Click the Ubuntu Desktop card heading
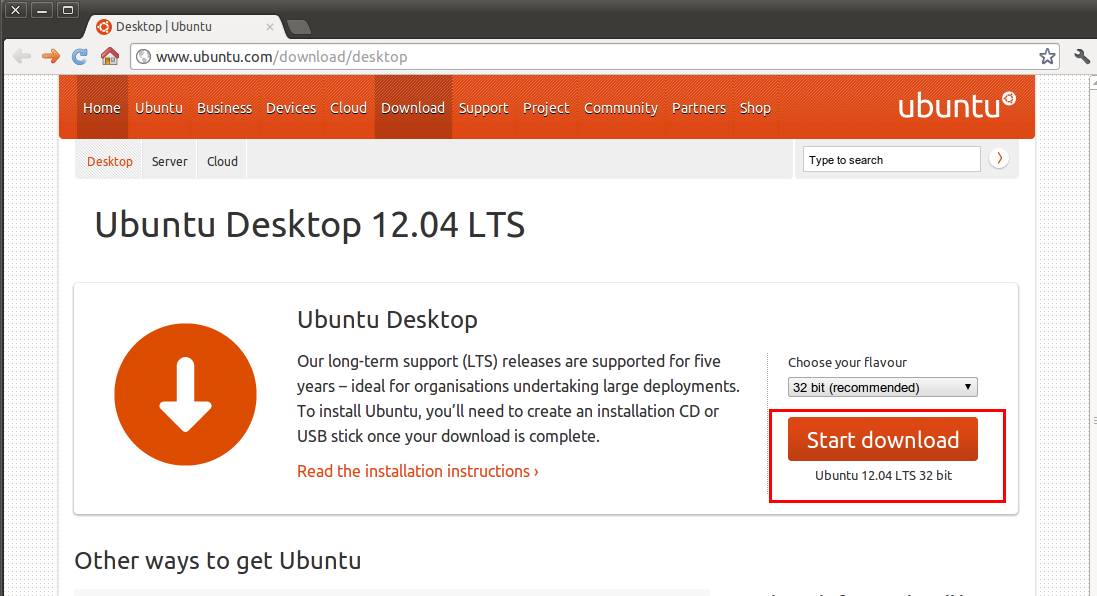This screenshot has height=596, width=1097. tap(388, 320)
